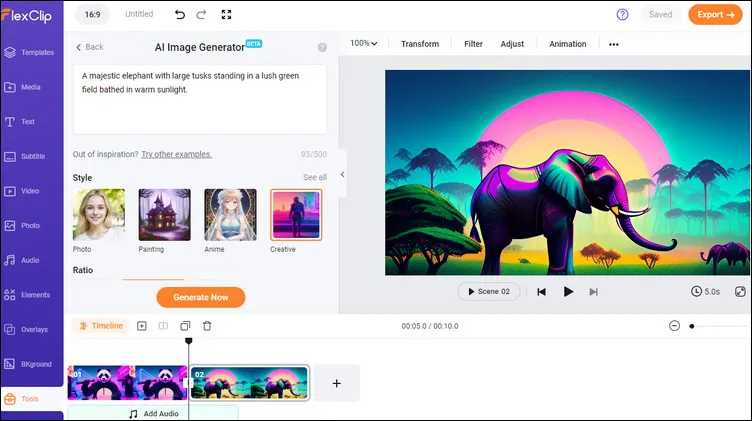Image resolution: width=752 pixels, height=421 pixels.
Task: Add a new scene using timeline toolbar icon
Action: [x=141, y=326]
